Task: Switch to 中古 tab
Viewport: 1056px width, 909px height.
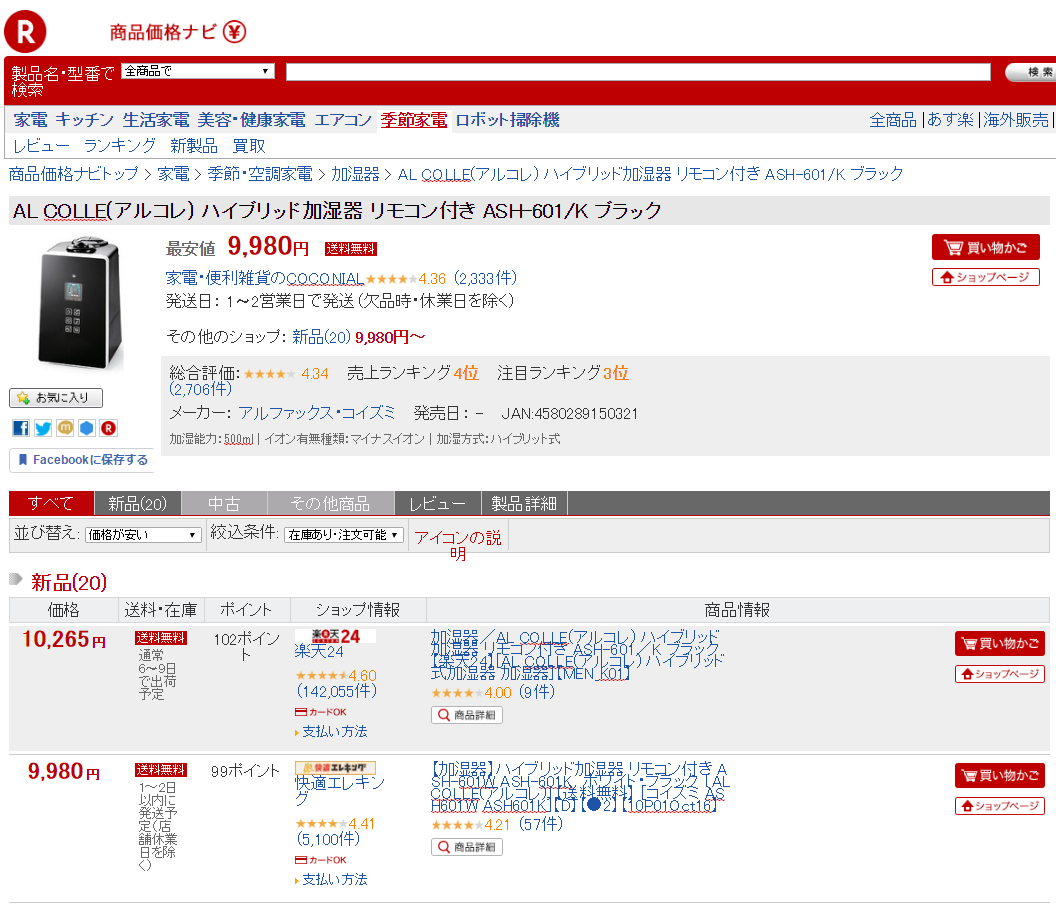Action: (x=224, y=503)
